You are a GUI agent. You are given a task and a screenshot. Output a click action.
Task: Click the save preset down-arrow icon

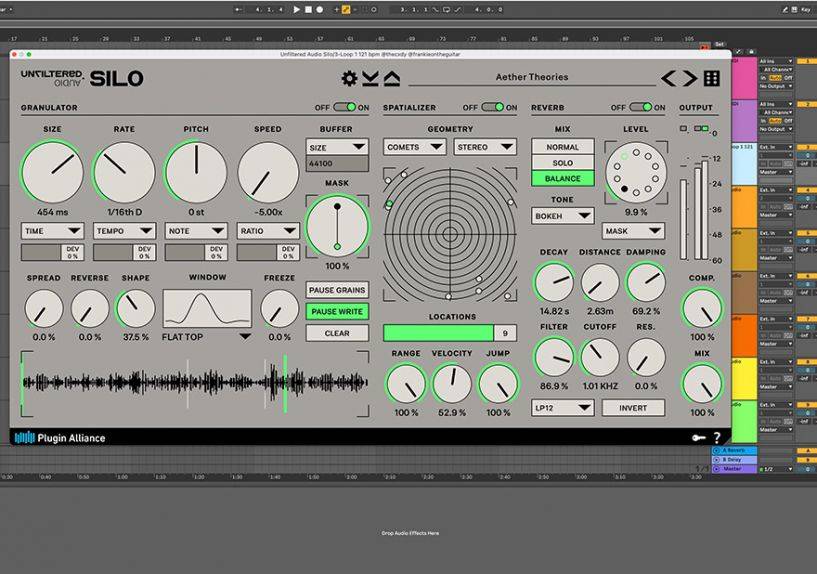(370, 78)
